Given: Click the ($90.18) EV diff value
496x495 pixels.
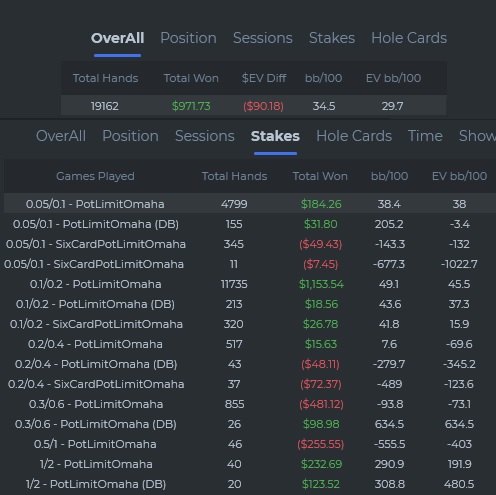Looking at the screenshot, I should click(263, 106).
